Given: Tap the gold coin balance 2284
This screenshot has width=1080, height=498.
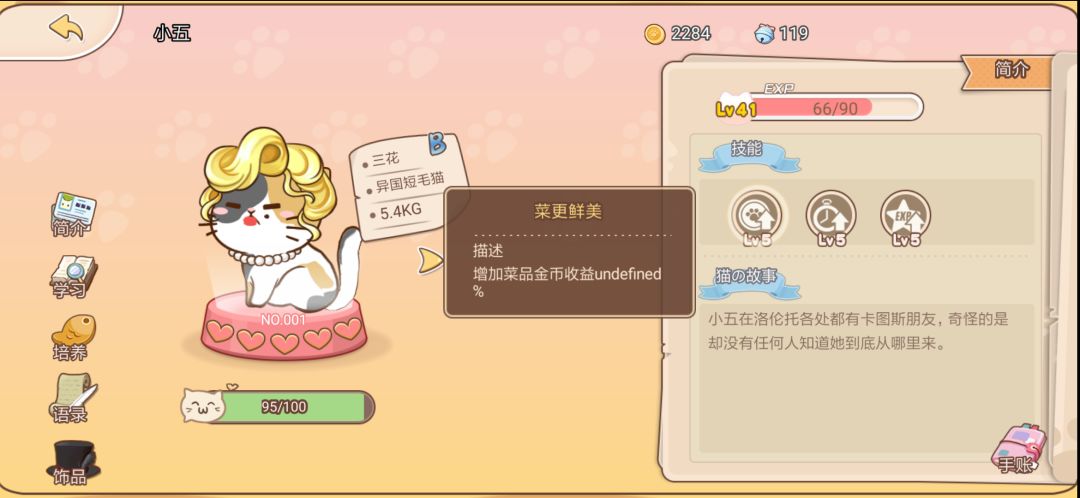Looking at the screenshot, I should click(x=678, y=33).
